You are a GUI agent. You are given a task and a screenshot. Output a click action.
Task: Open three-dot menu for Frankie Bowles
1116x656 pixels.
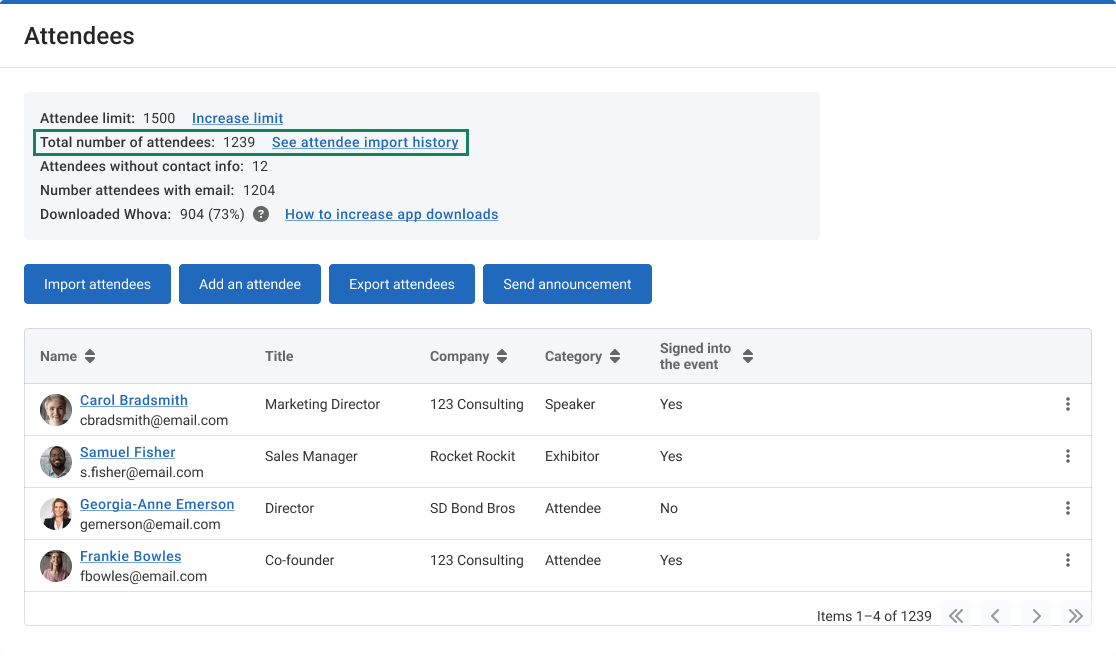pyautogui.click(x=1067, y=560)
